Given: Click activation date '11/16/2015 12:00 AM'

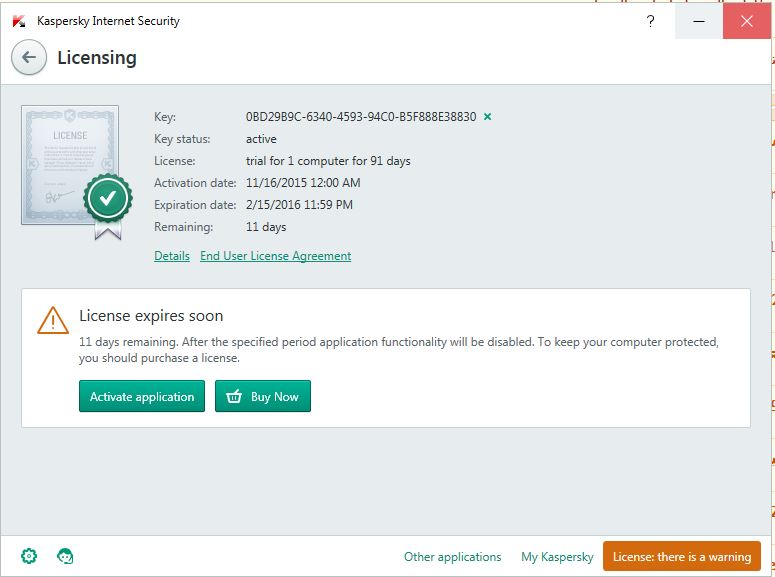Looking at the screenshot, I should click(303, 183).
